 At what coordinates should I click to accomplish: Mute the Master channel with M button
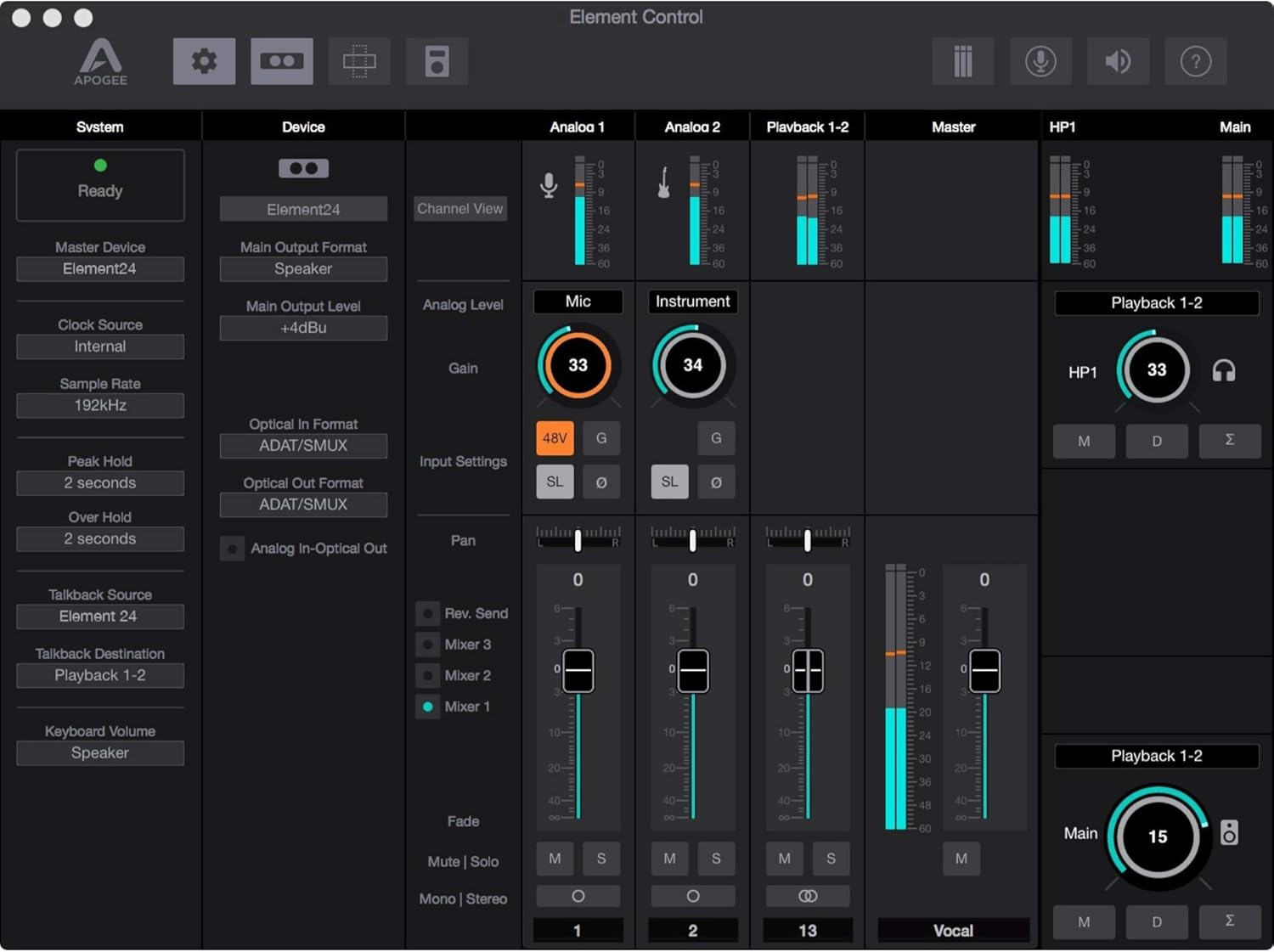pyautogui.click(x=961, y=859)
